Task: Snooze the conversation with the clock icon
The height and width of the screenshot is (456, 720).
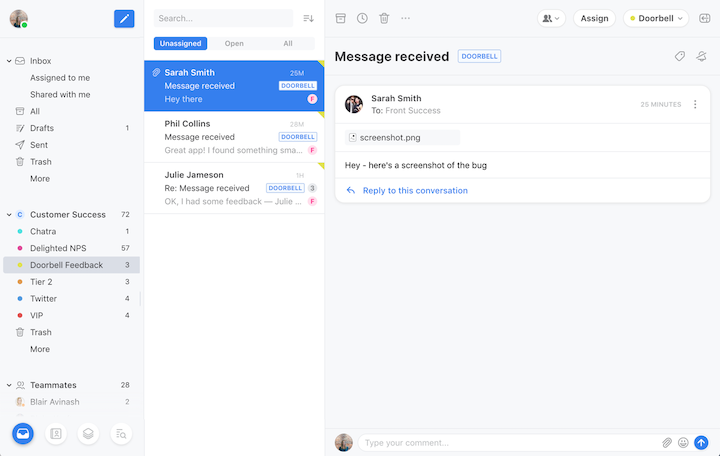Action: 362,18
